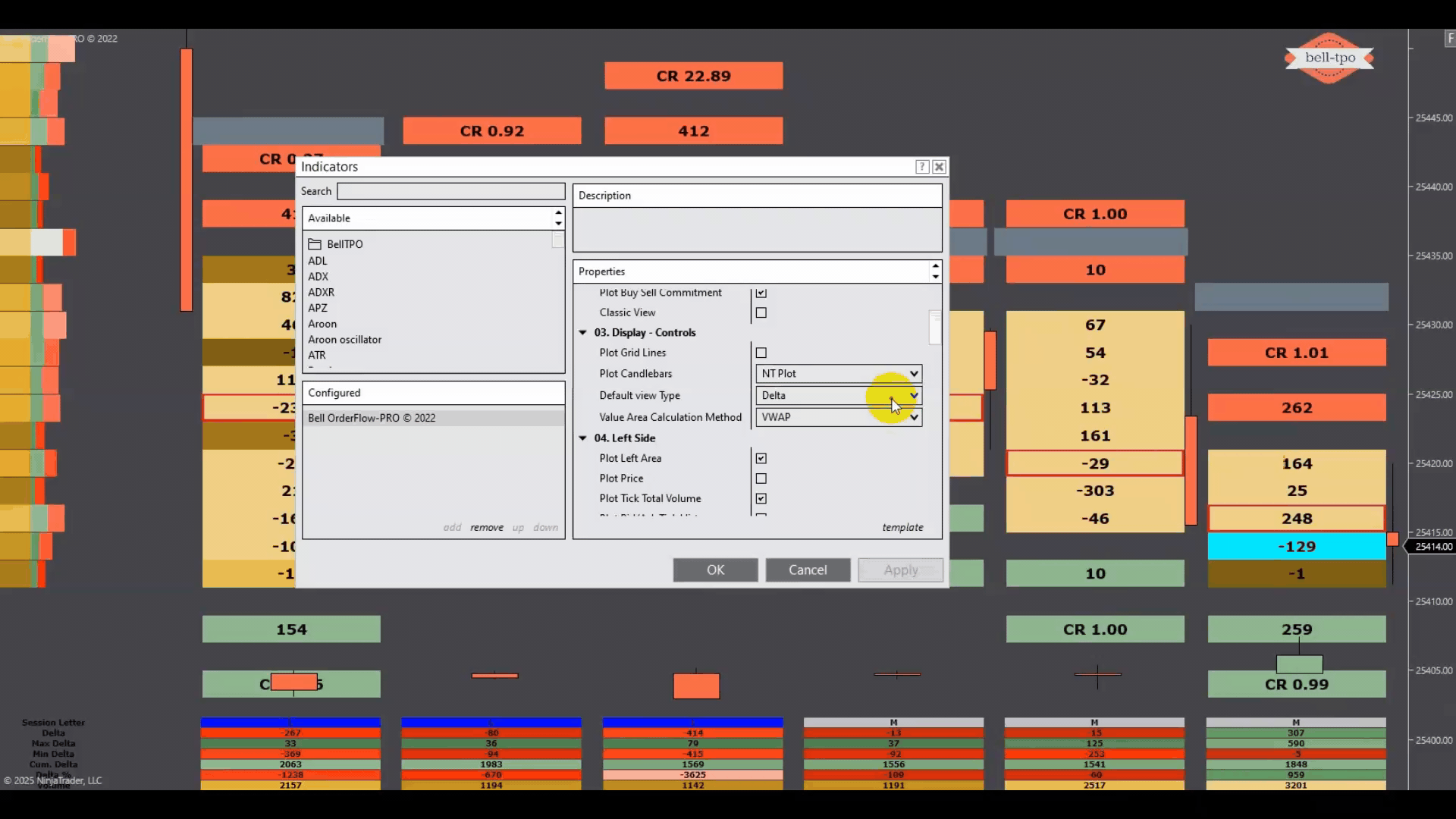Click the bell-tpo logo badge
This screenshot has height=819, width=1456.
point(1329,58)
